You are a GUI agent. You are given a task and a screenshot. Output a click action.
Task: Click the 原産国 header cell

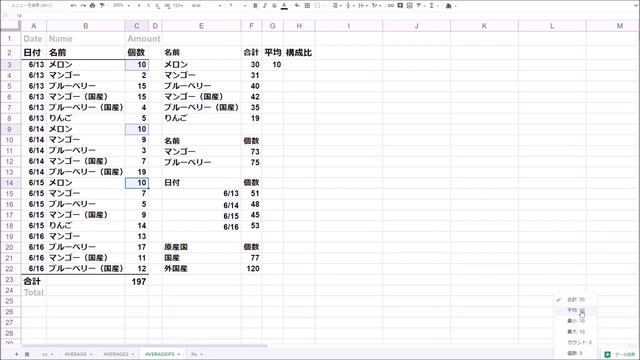[x=201, y=247]
